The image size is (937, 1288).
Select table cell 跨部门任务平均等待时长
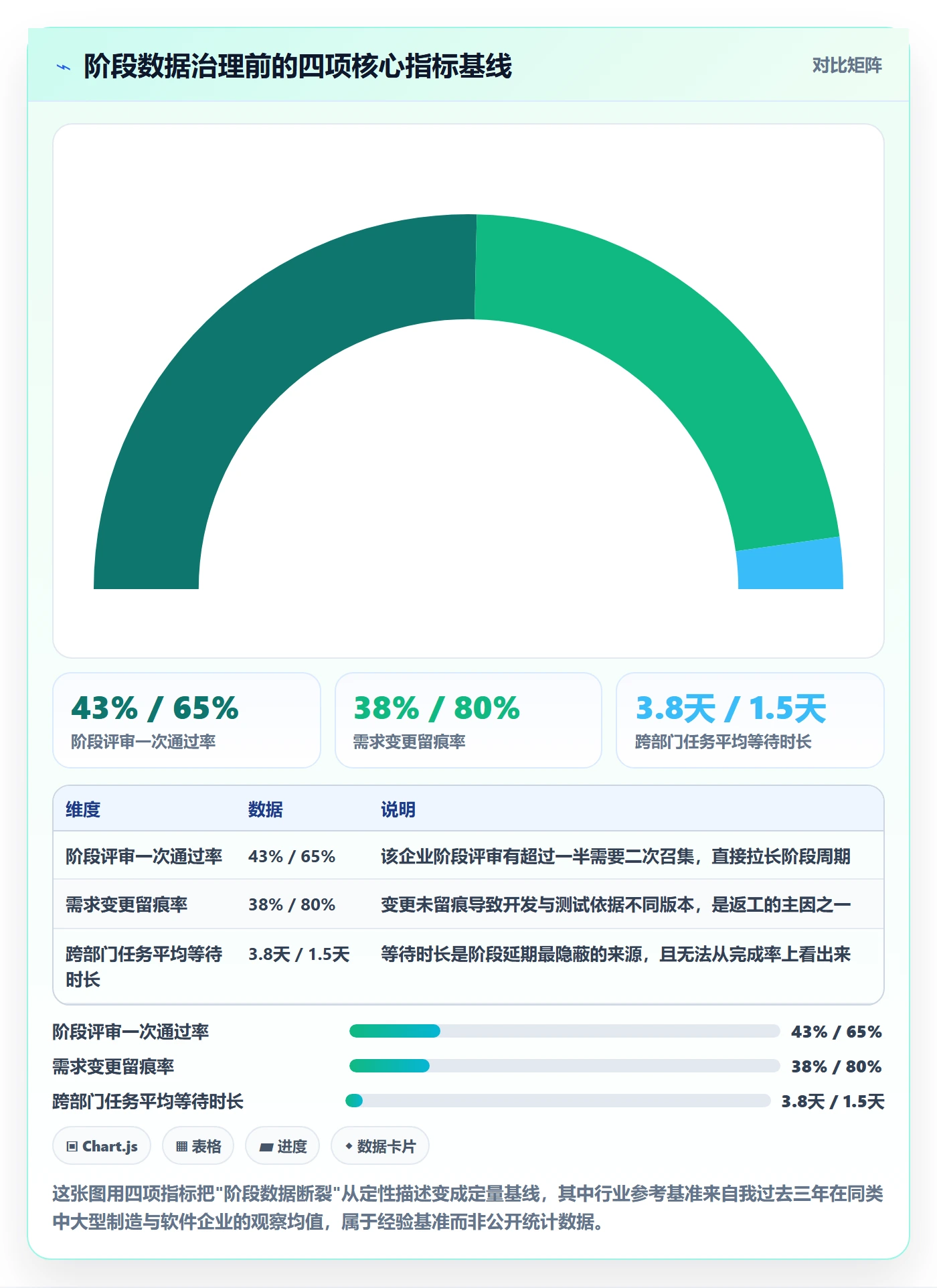[144, 967]
